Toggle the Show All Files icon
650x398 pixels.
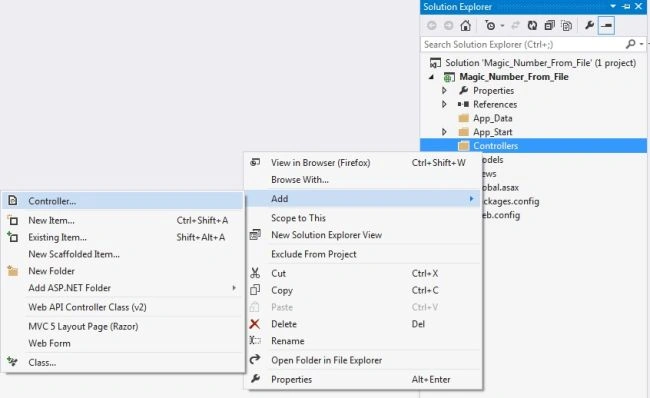[x=566, y=26]
